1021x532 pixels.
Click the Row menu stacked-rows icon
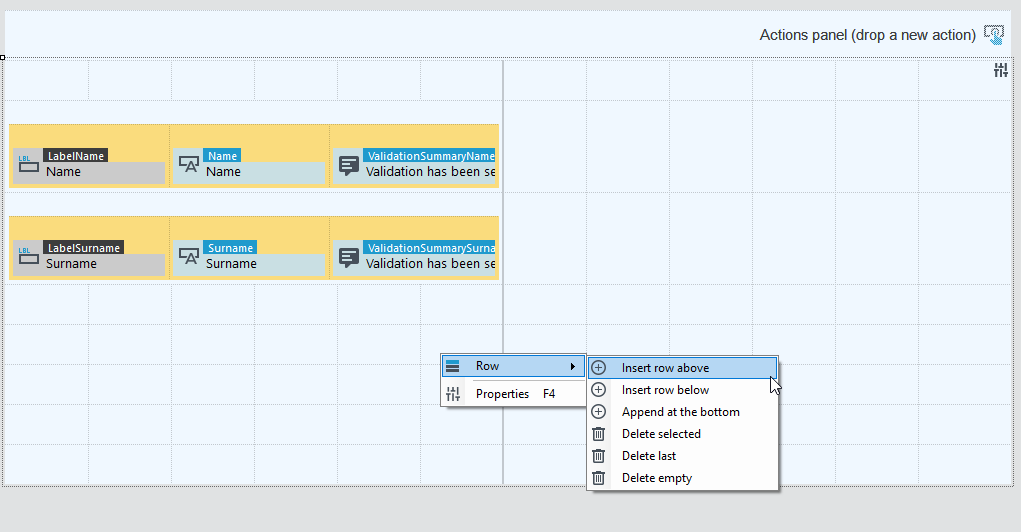pos(453,367)
